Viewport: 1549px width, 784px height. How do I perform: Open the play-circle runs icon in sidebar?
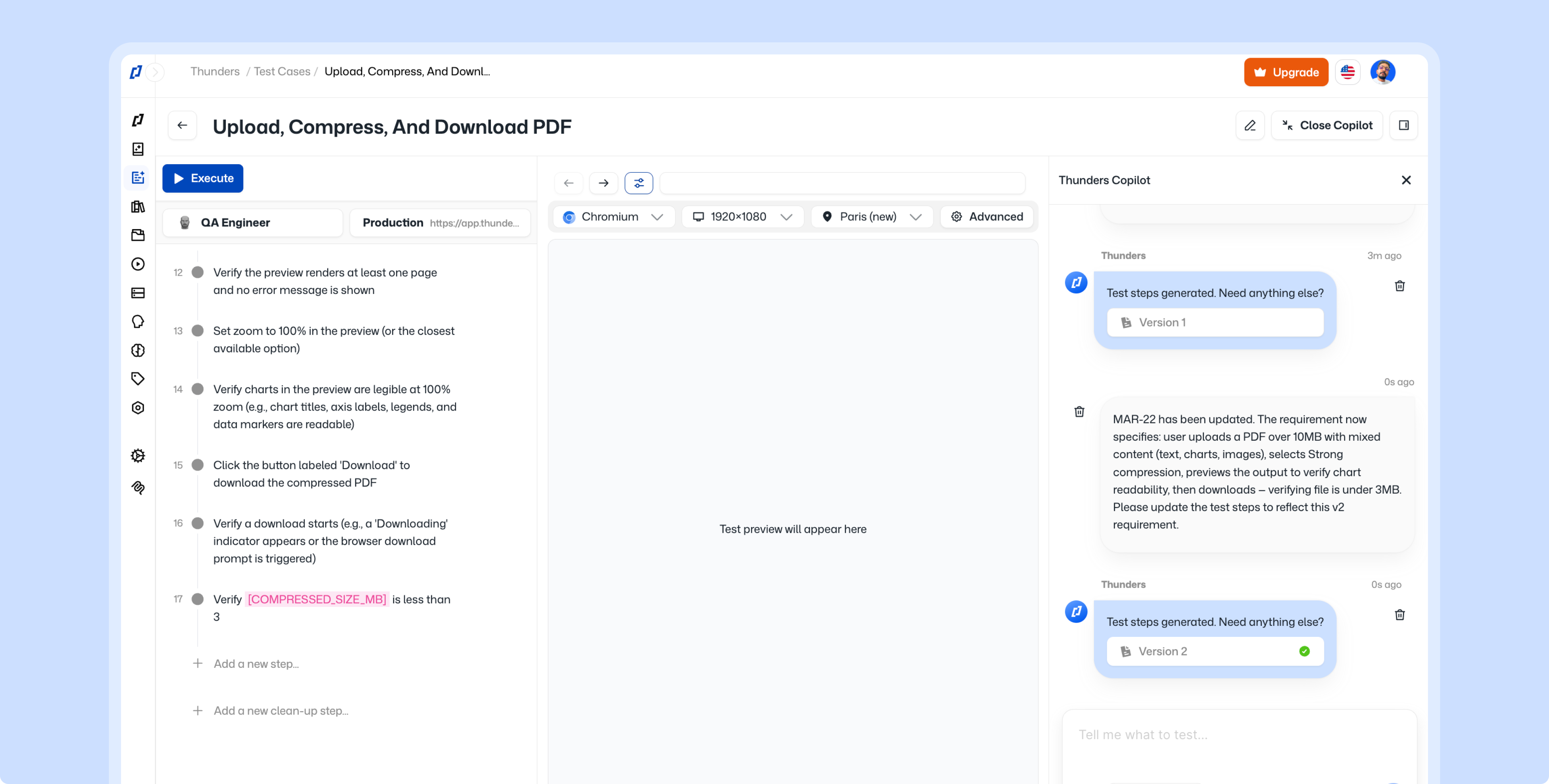[x=138, y=263]
